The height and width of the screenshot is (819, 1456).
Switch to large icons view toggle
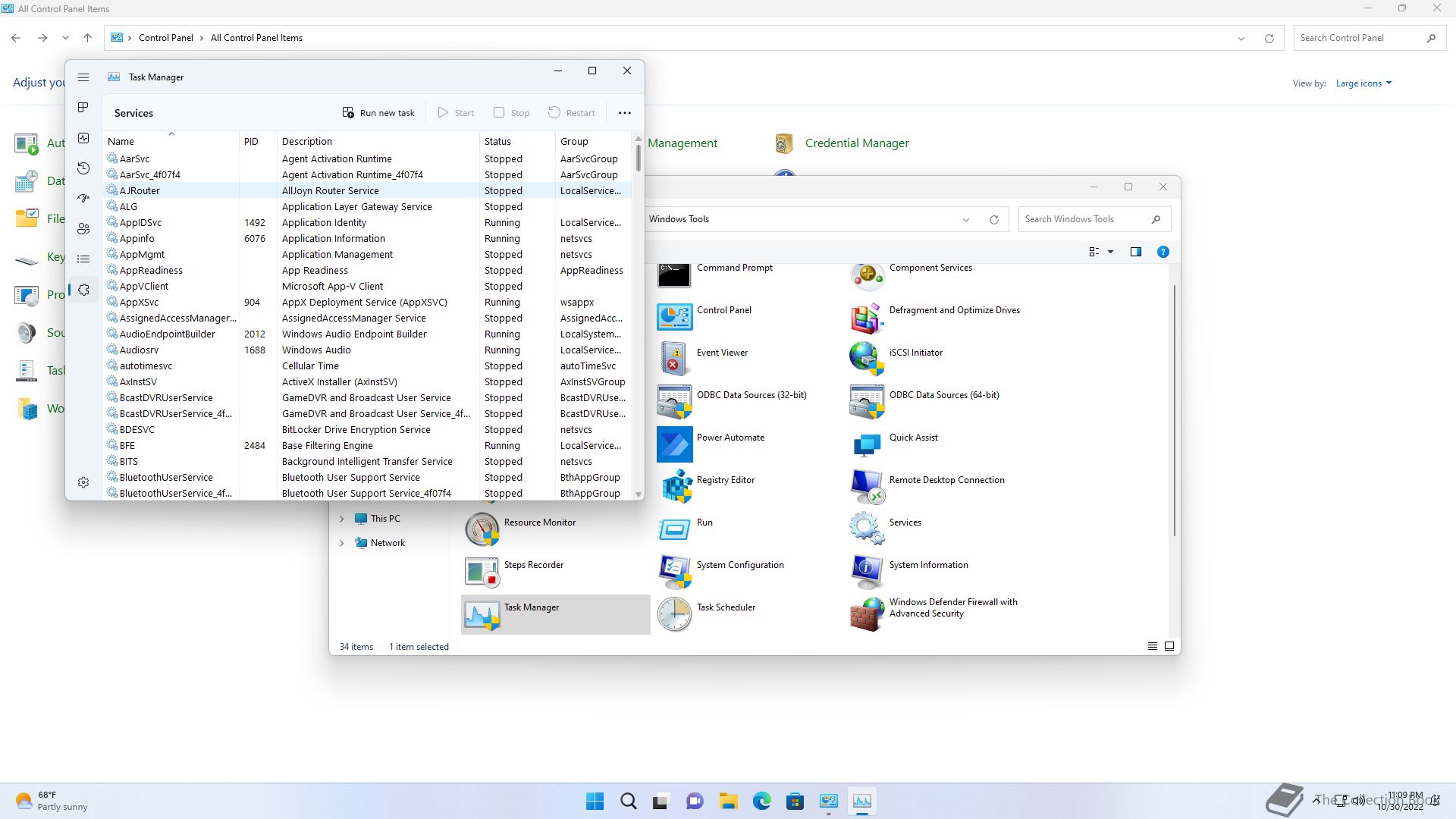point(1169,646)
